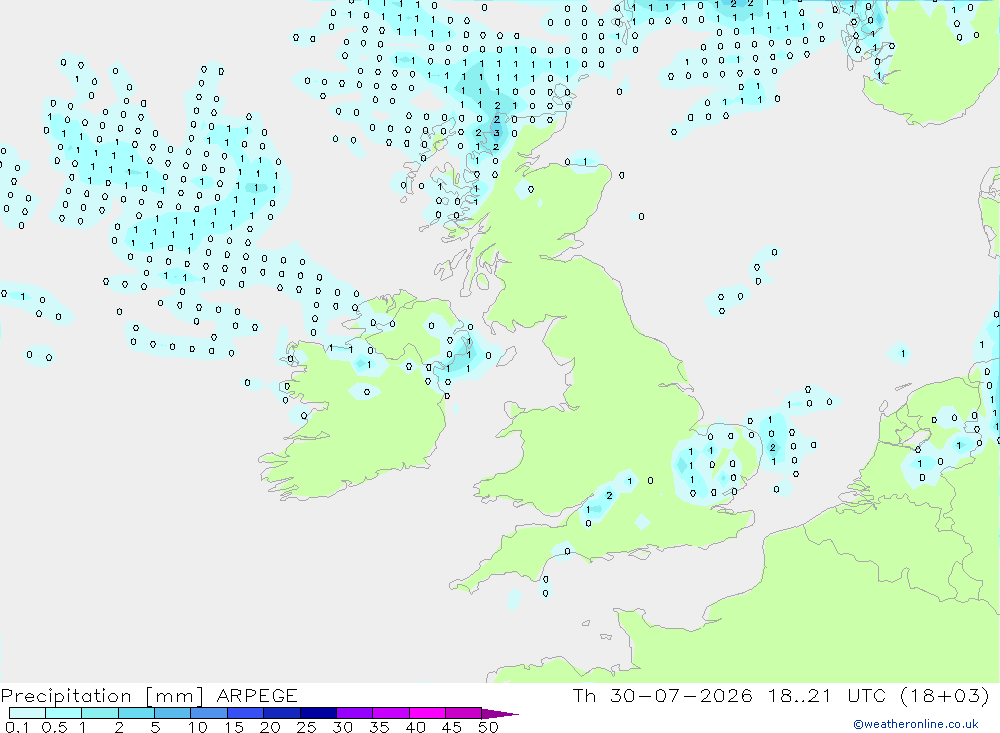Click the legend tick label '15'
The image size is (1000, 733).
coord(234,727)
